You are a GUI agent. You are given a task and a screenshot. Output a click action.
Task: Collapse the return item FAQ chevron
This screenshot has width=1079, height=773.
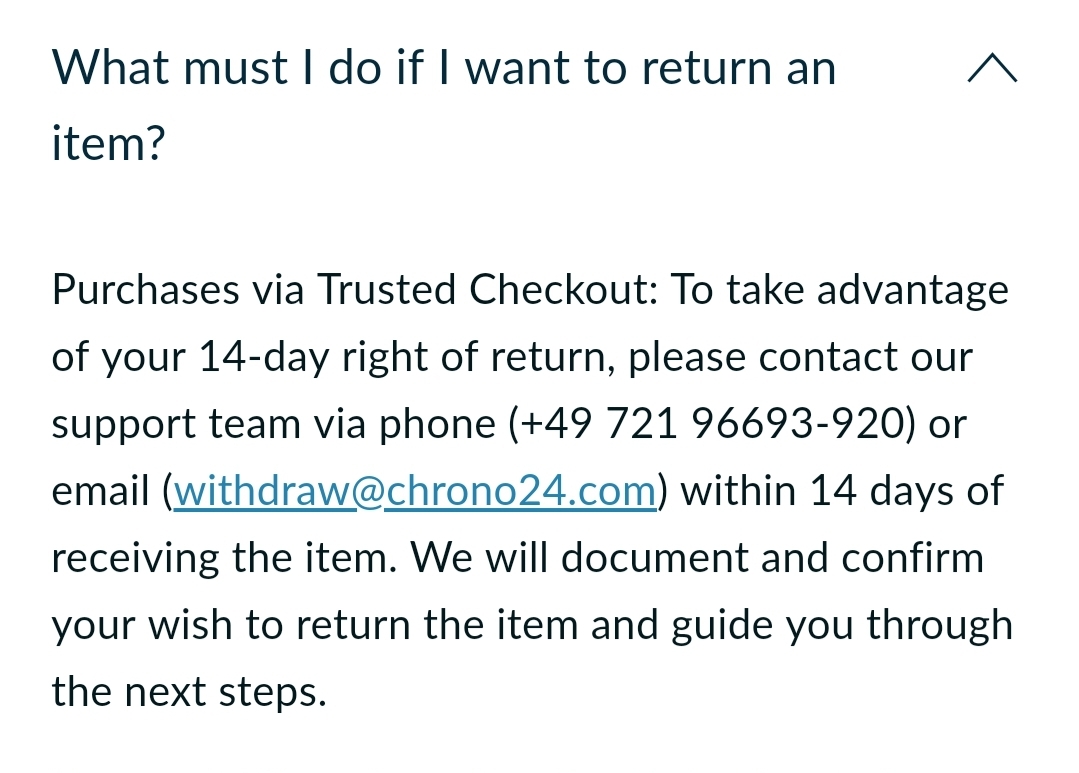(x=992, y=69)
